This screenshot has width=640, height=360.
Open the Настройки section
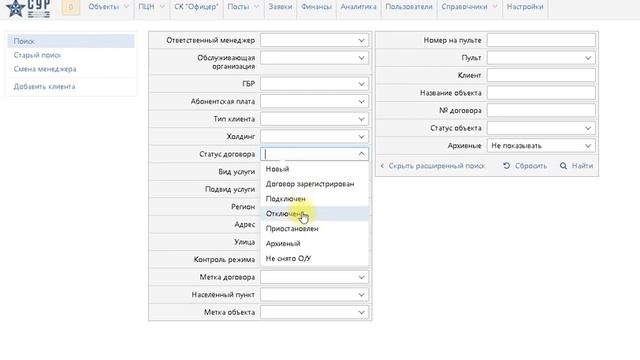(x=525, y=7)
